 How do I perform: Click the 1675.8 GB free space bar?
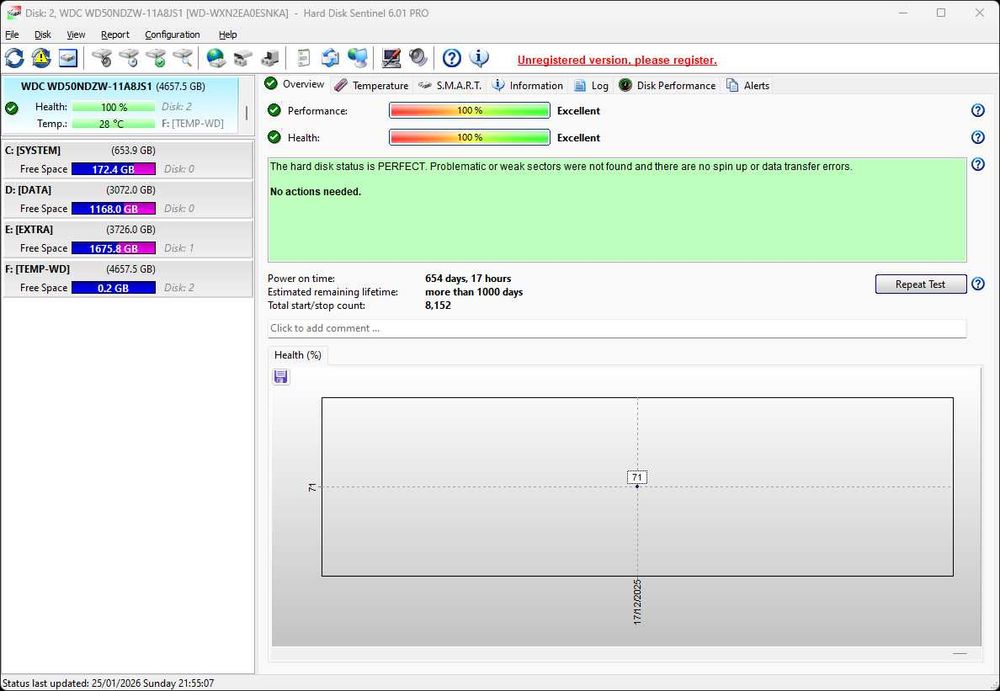tap(114, 248)
